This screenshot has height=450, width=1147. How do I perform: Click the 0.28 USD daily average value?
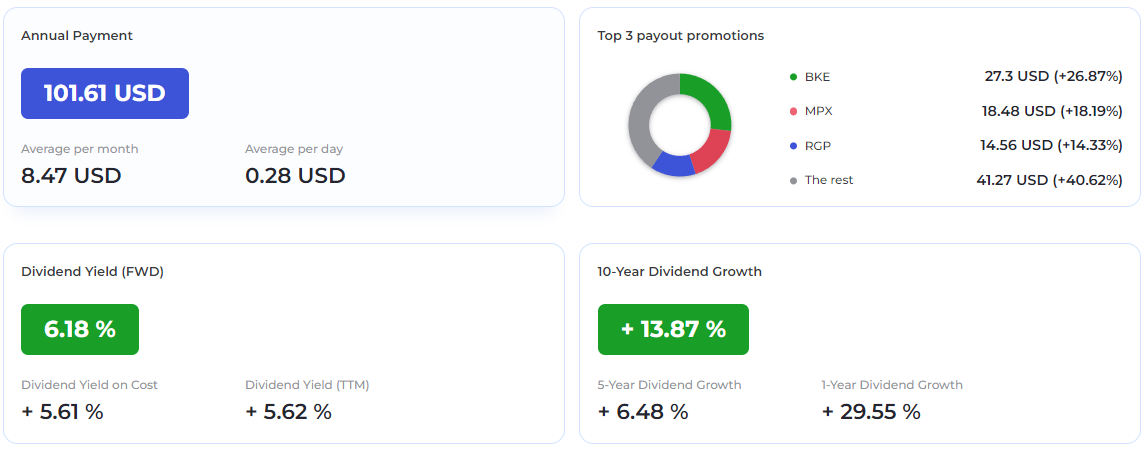click(295, 176)
